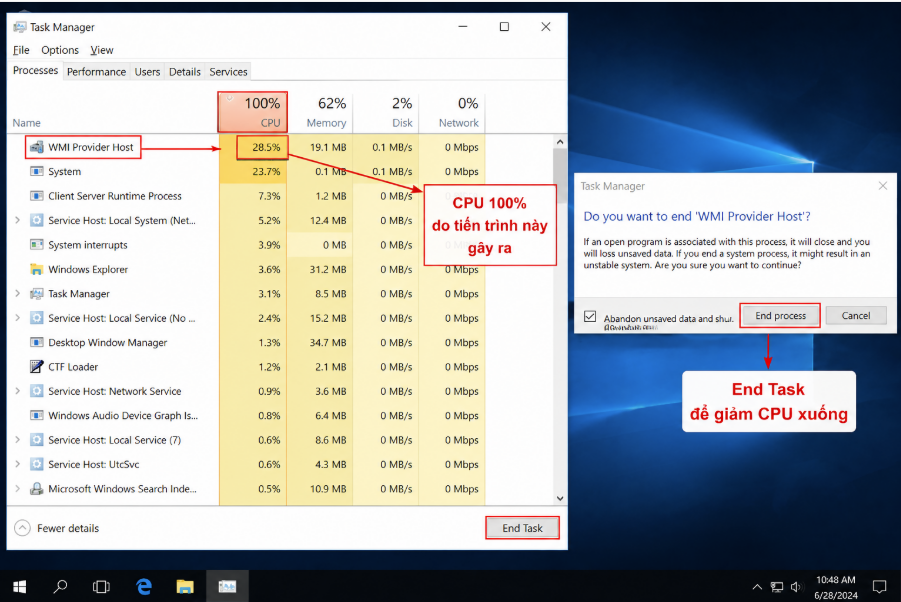Expand Service Host: UtcSvc group
The image size is (901, 602).
coord(17,464)
